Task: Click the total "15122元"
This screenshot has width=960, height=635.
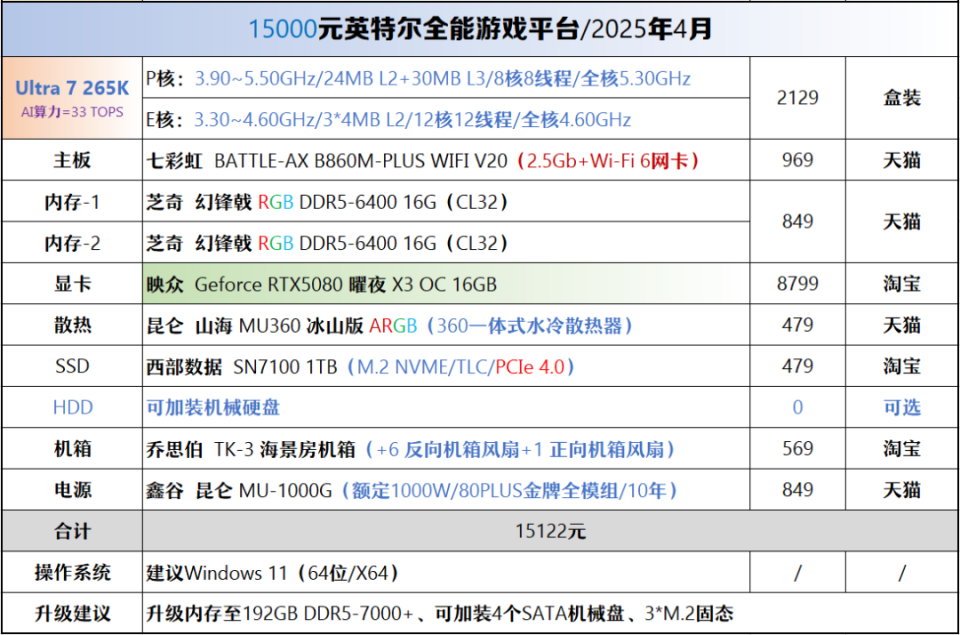Action: click(x=550, y=531)
